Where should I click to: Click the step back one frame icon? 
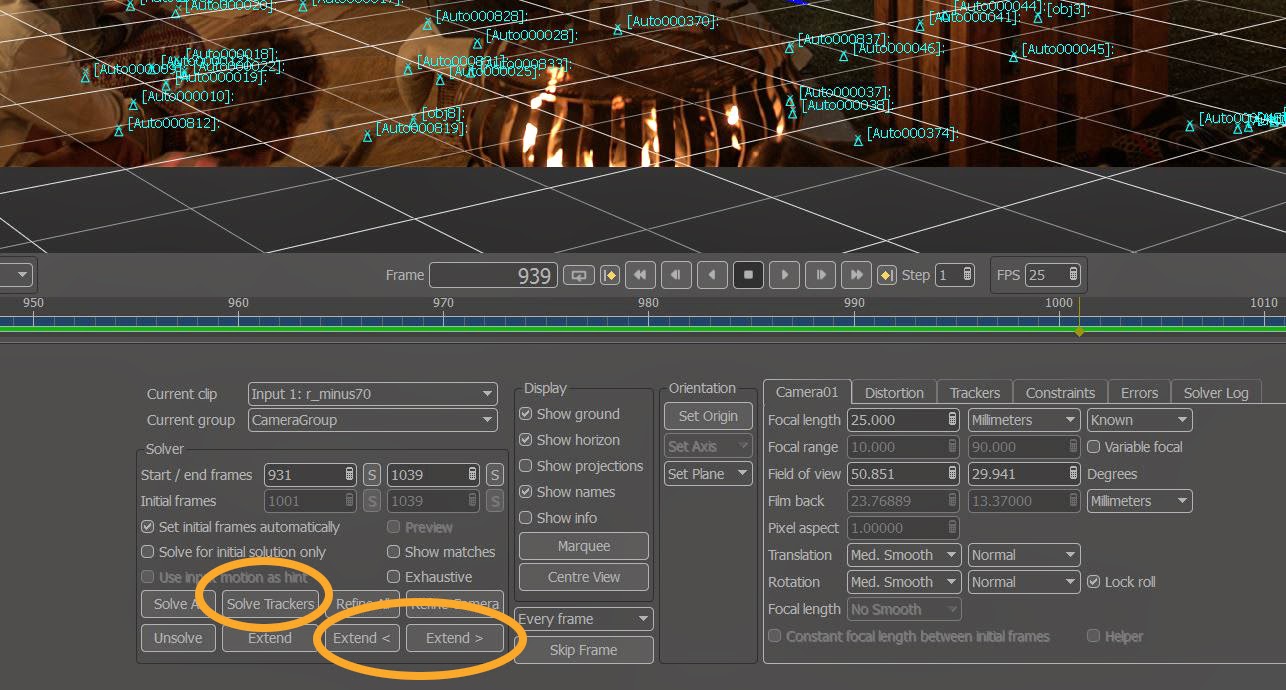point(676,275)
